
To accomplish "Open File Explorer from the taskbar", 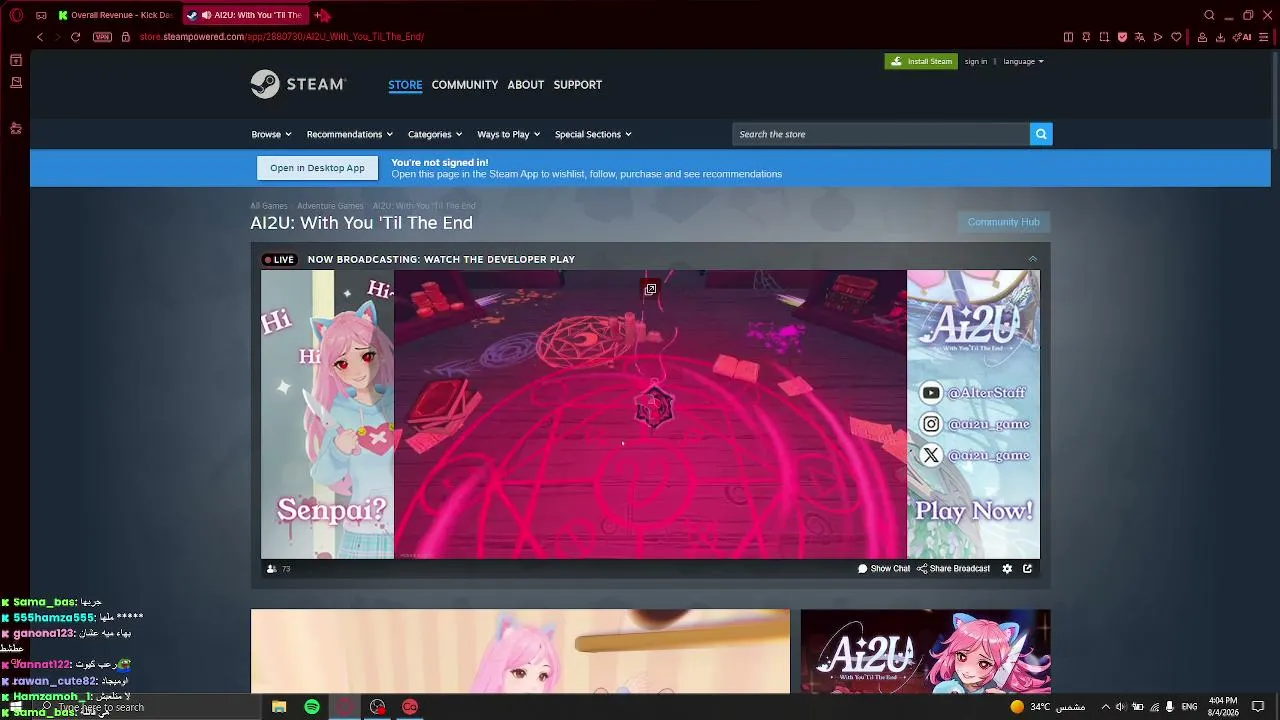I will click(279, 707).
